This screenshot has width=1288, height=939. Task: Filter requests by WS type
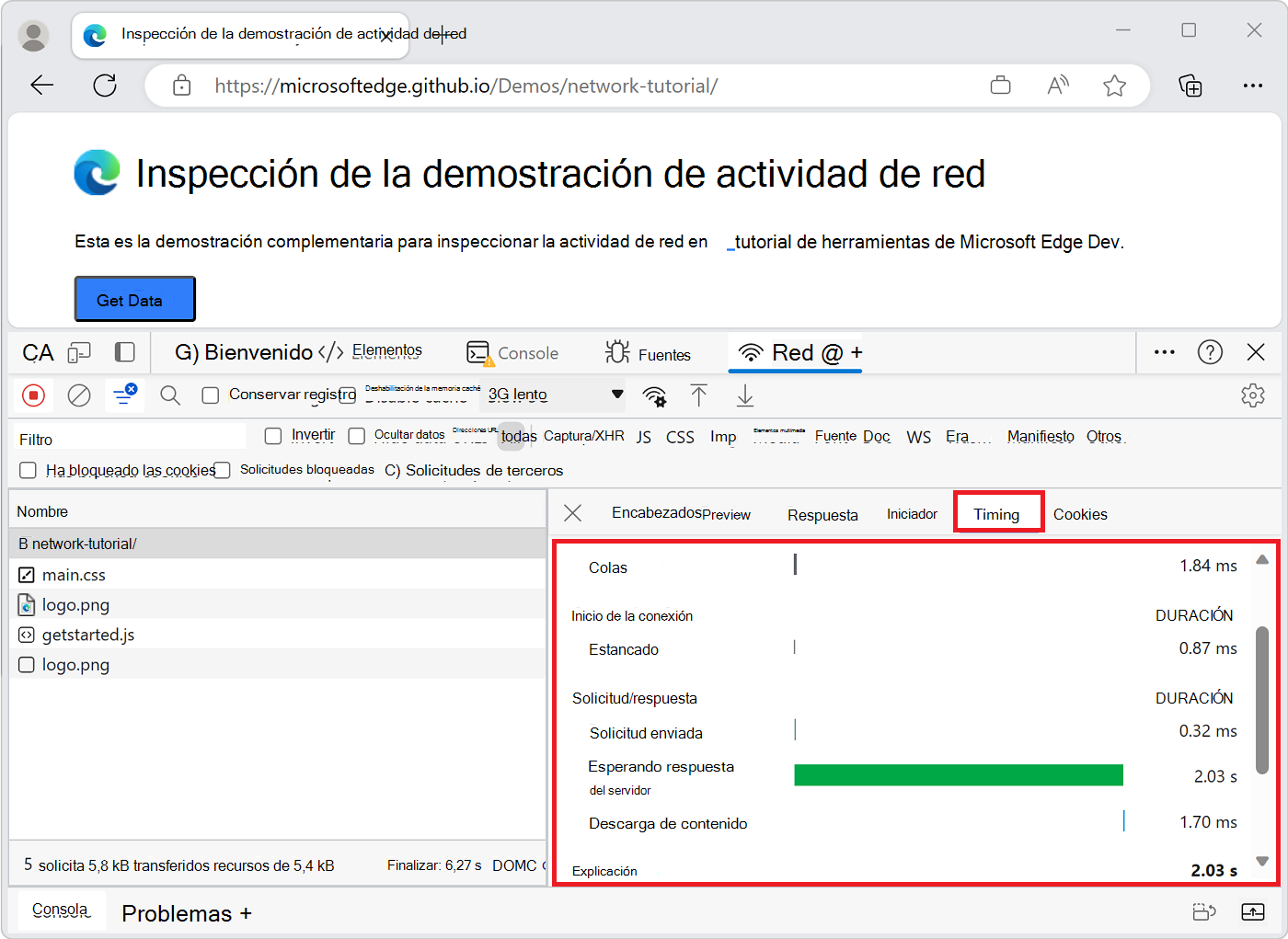918,437
